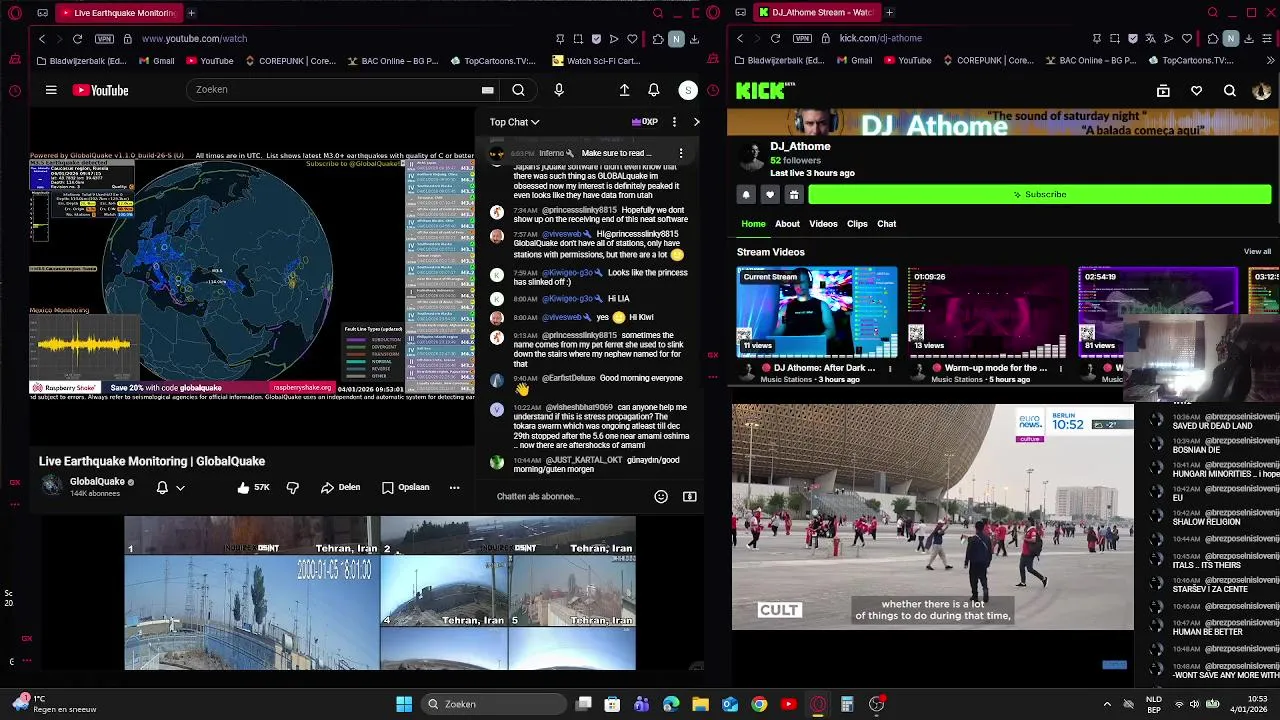1280x720 pixels.
Task: Open Opera extensions cube in YouTube window
Action: pyautogui.click(x=657, y=38)
